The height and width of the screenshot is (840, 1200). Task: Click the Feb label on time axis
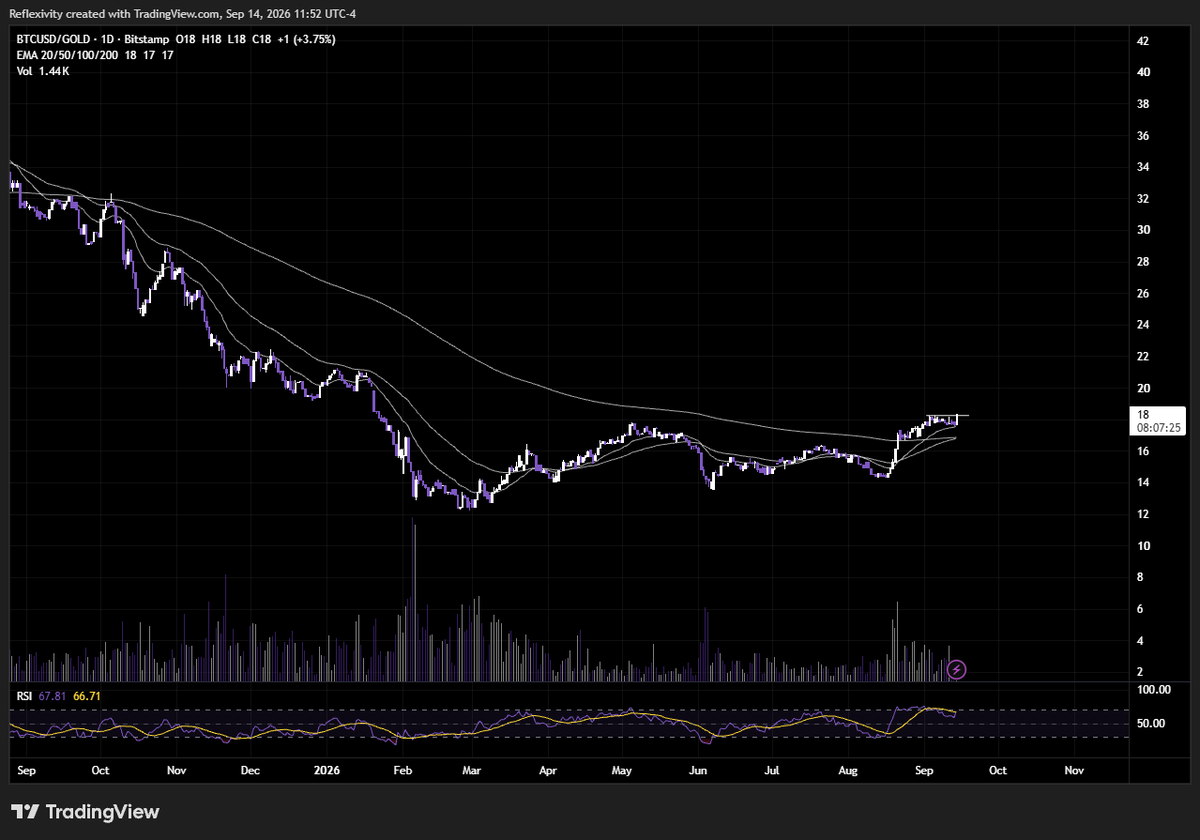click(x=402, y=772)
